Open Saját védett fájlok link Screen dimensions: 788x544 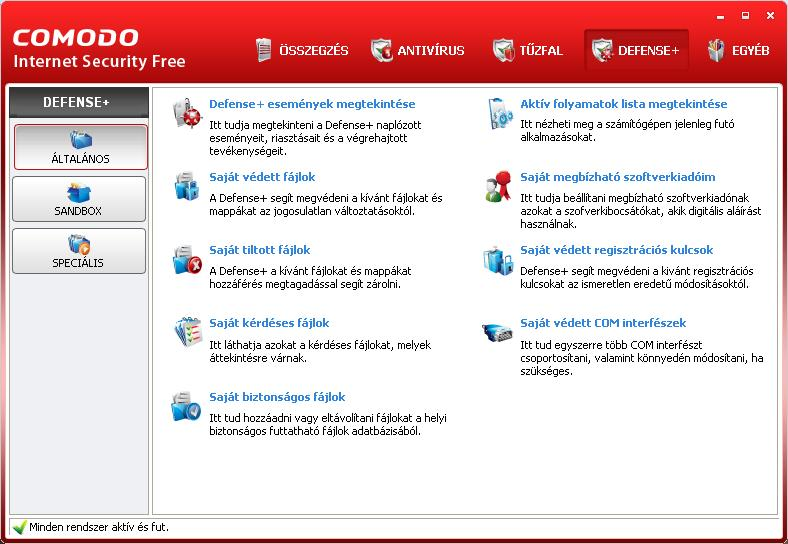[x=262, y=177]
